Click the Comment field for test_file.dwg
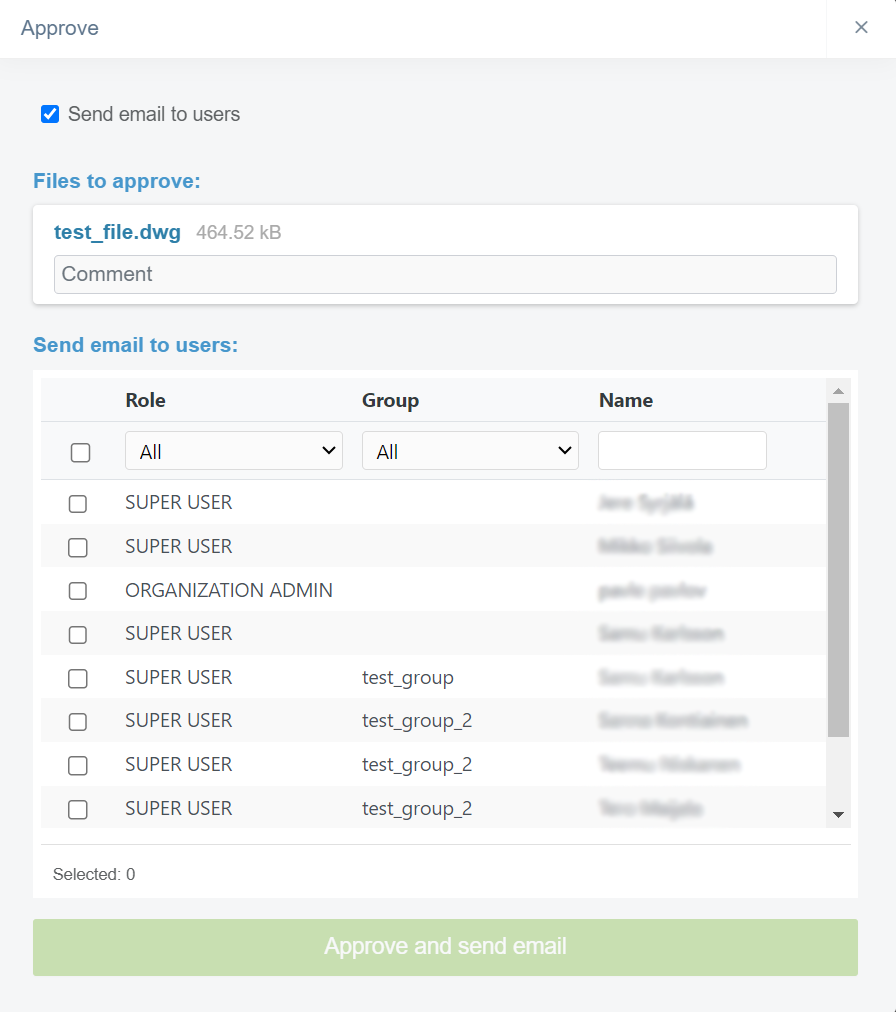This screenshot has width=896, height=1012. (445, 274)
